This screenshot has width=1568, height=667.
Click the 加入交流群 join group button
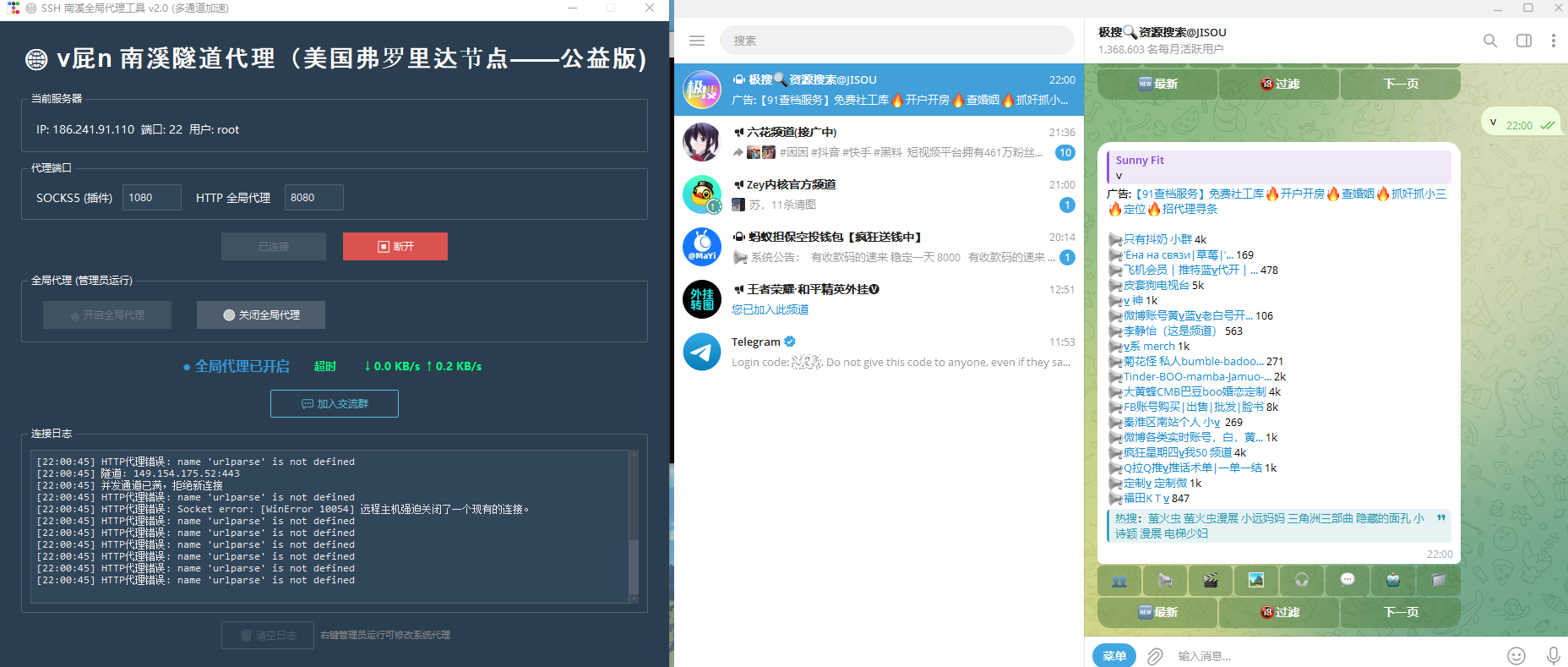click(x=335, y=403)
